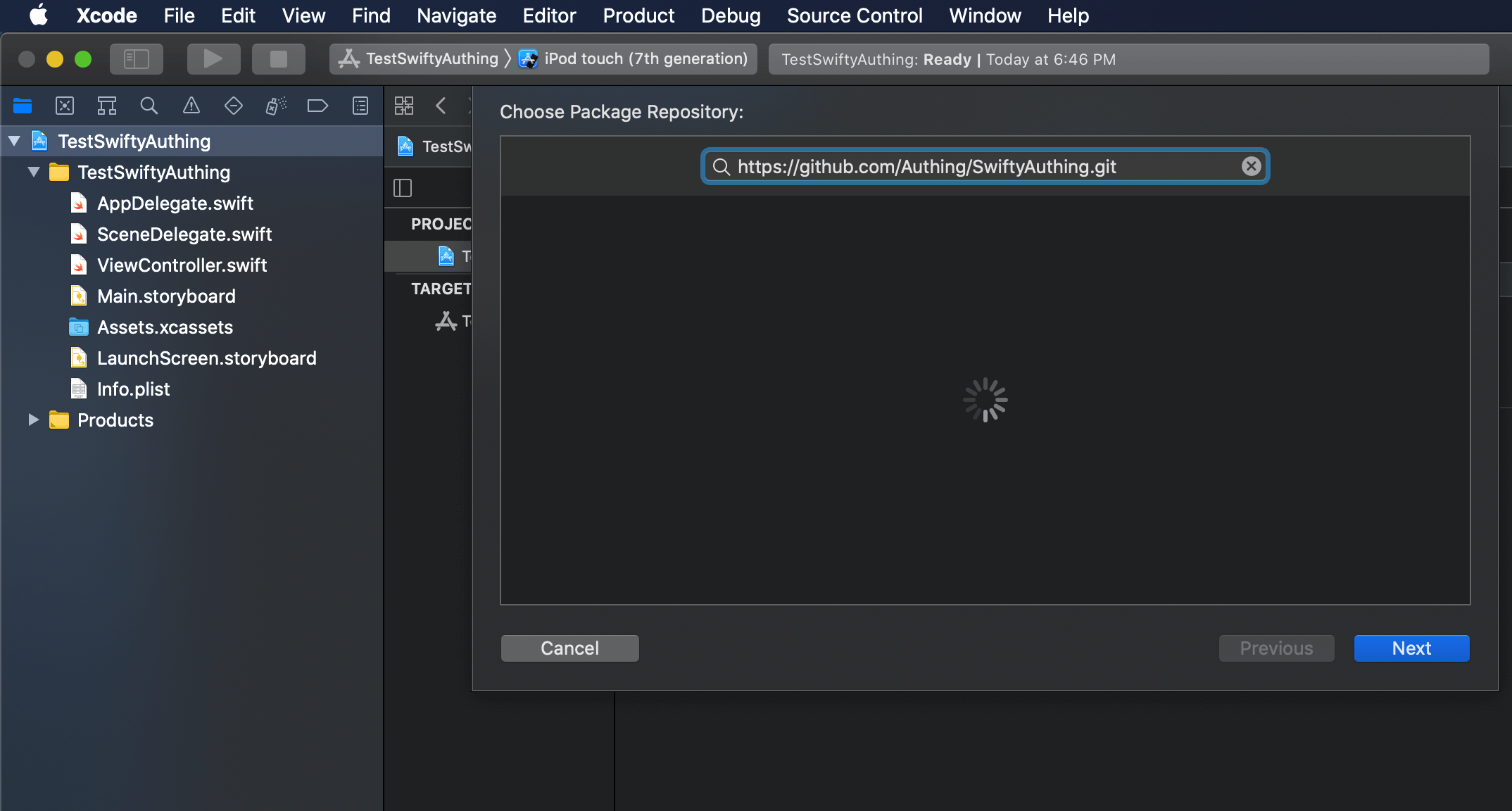Cancel the package repository dialog
Image resolution: width=1512 pixels, height=811 pixels.
click(x=569, y=648)
